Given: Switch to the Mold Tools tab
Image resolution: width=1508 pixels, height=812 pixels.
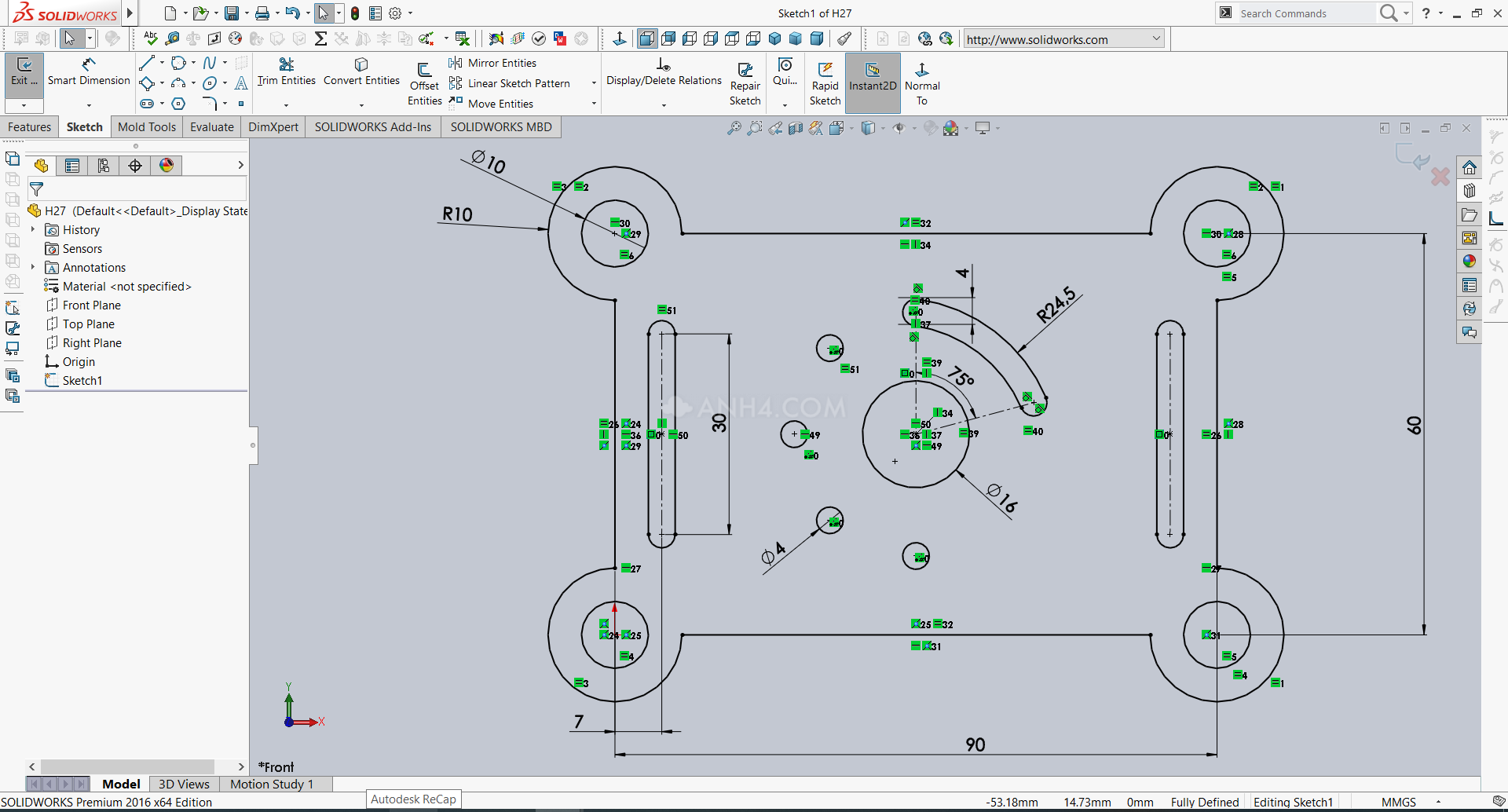Looking at the screenshot, I should [147, 127].
